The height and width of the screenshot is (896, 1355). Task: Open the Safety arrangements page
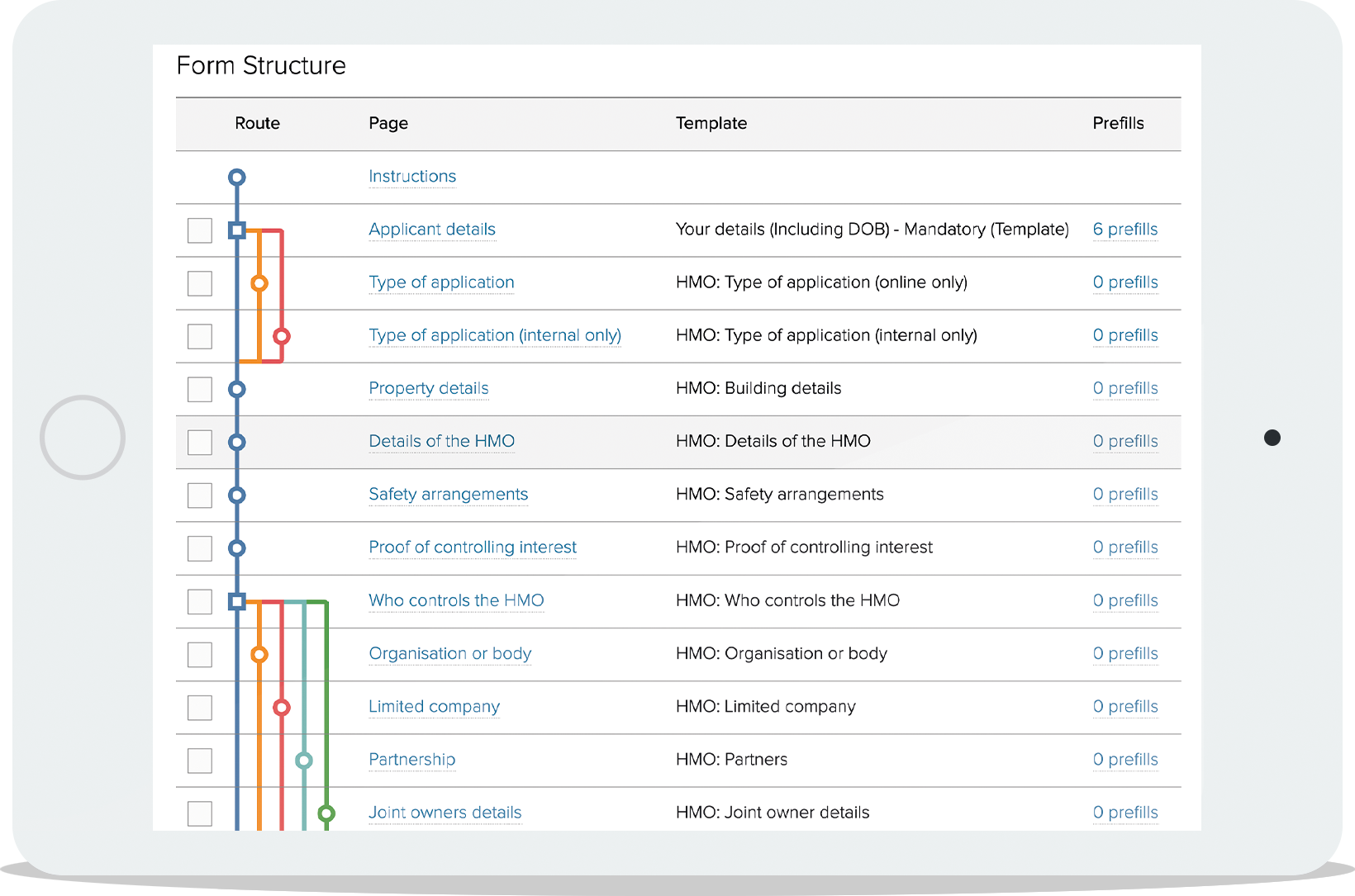(449, 494)
